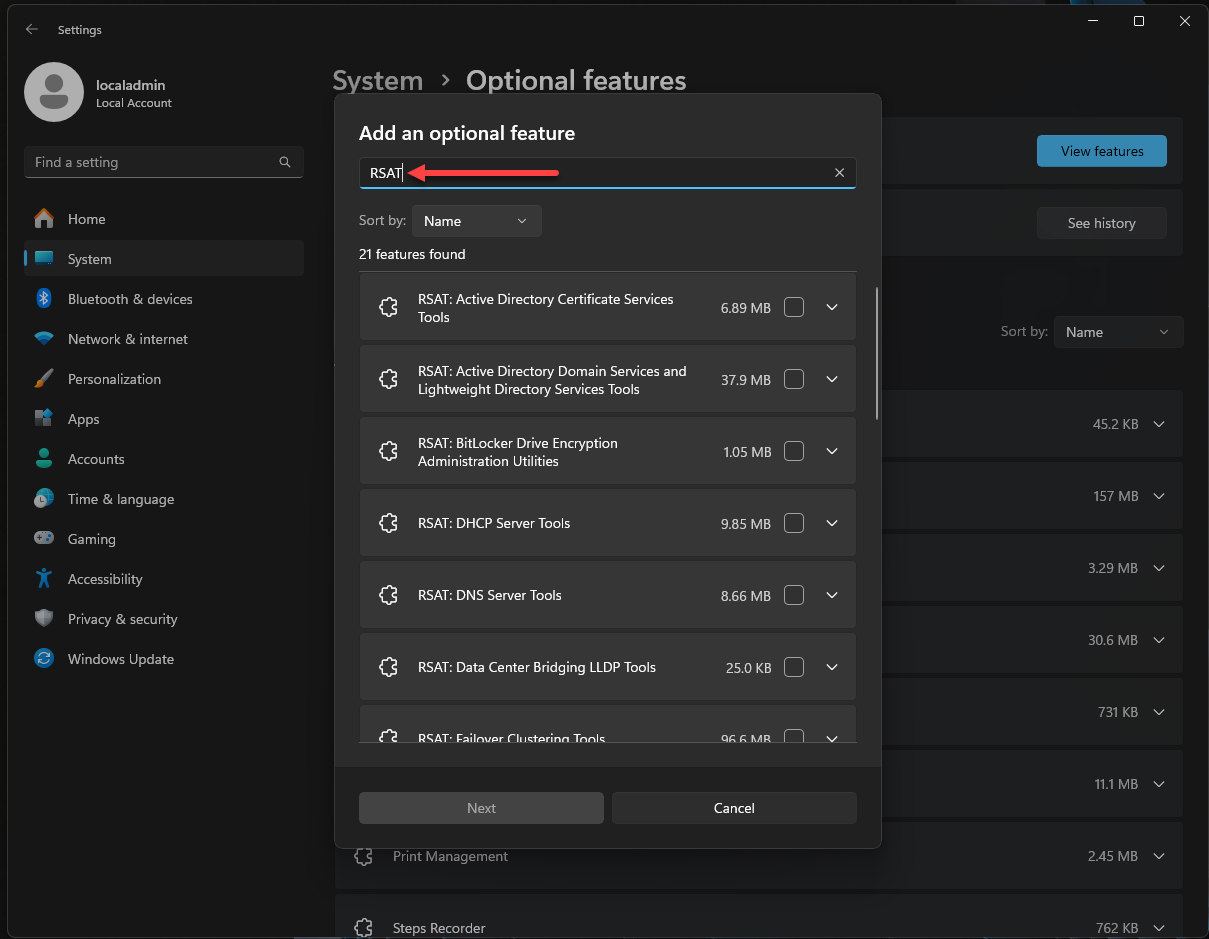
Task: Expand RSAT: Data Center Bridging LLDP Tools details
Action: pyautogui.click(x=832, y=667)
